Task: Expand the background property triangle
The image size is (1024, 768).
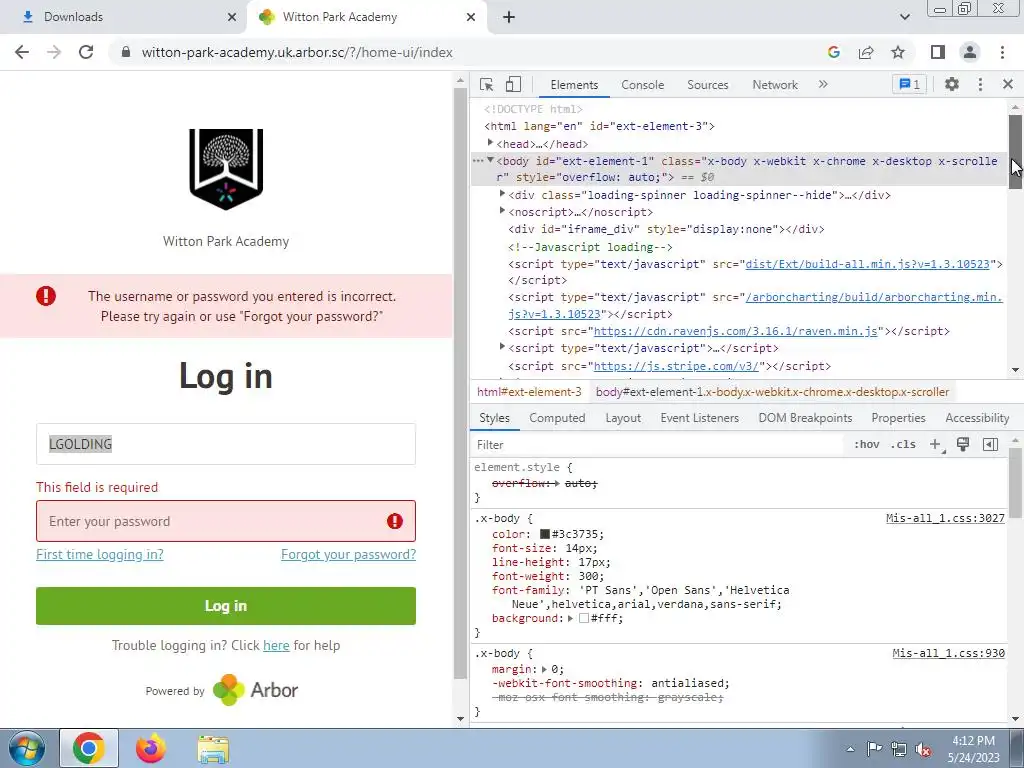Action: tap(570, 618)
